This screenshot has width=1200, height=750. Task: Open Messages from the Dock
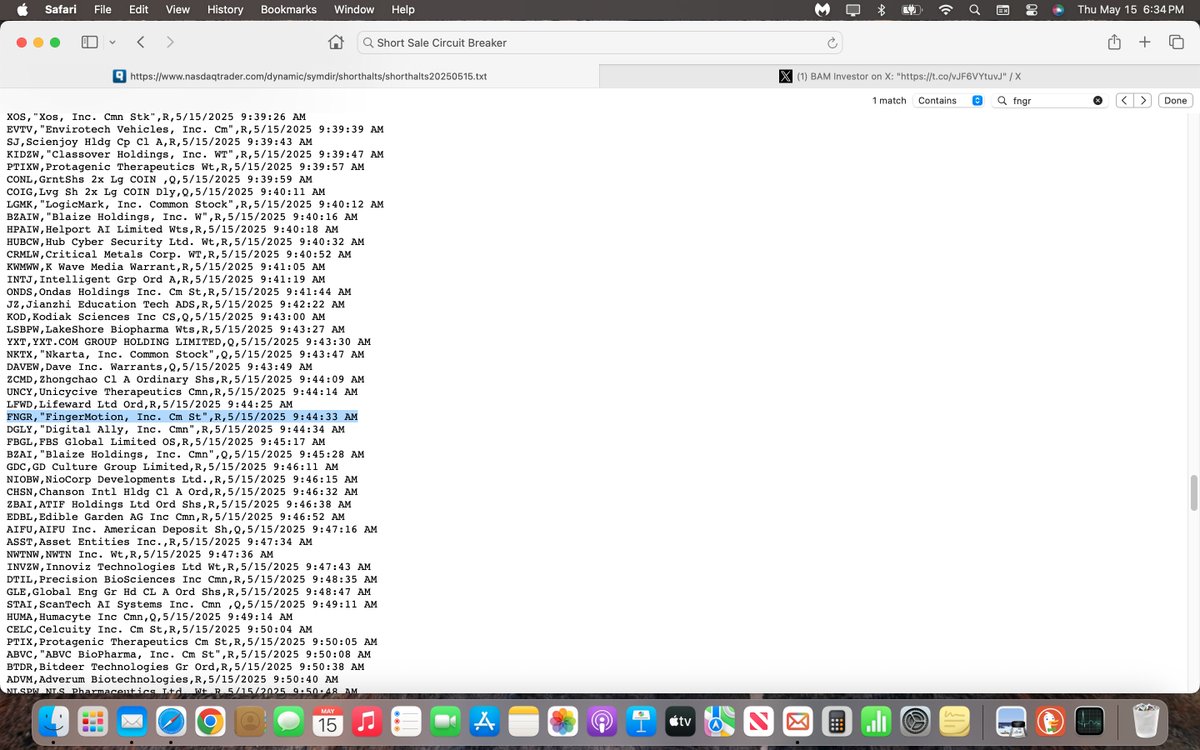[289, 721]
